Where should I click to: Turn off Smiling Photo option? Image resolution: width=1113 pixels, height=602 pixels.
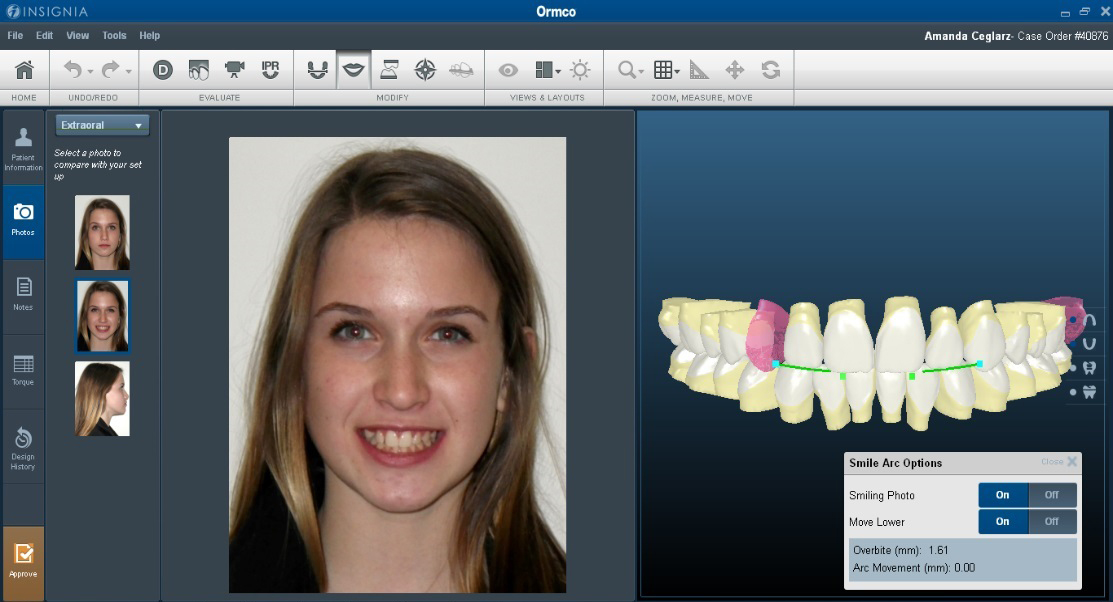pos(1051,495)
